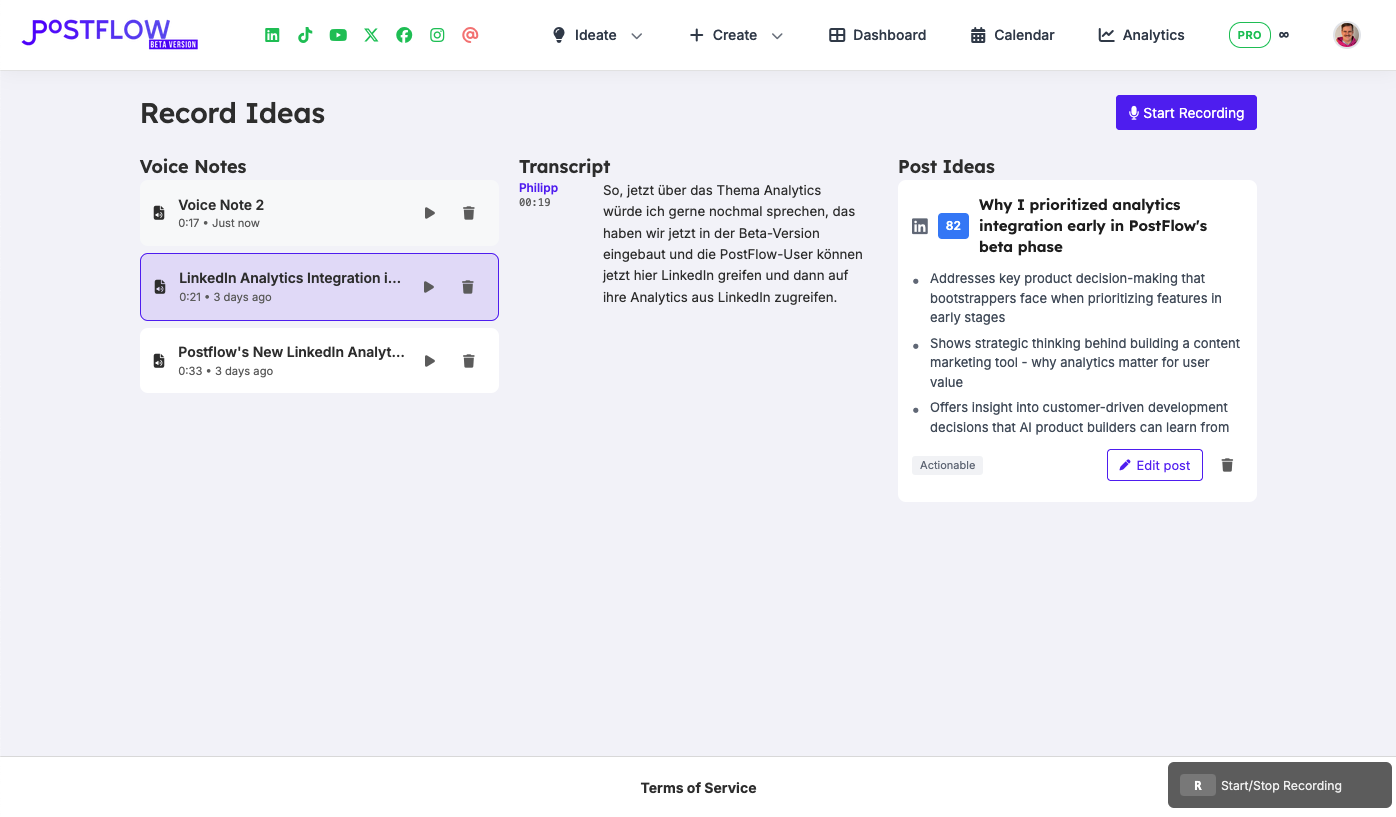Open the Create dropdown
Image resolution: width=1396 pixels, height=817 pixels.
click(736, 34)
